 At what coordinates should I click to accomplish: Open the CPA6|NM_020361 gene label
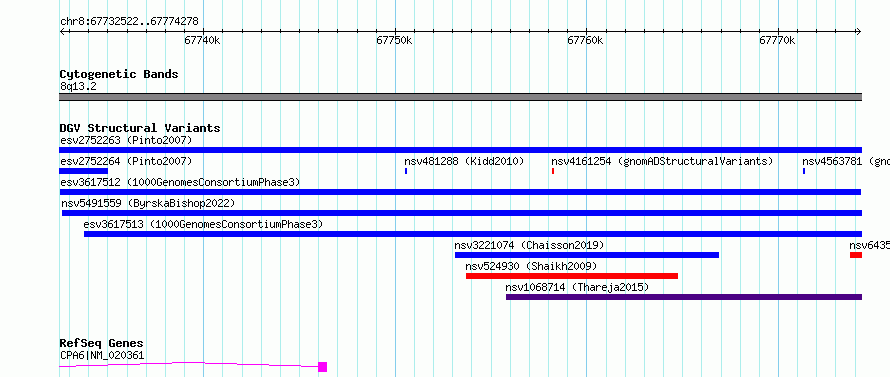(102, 356)
